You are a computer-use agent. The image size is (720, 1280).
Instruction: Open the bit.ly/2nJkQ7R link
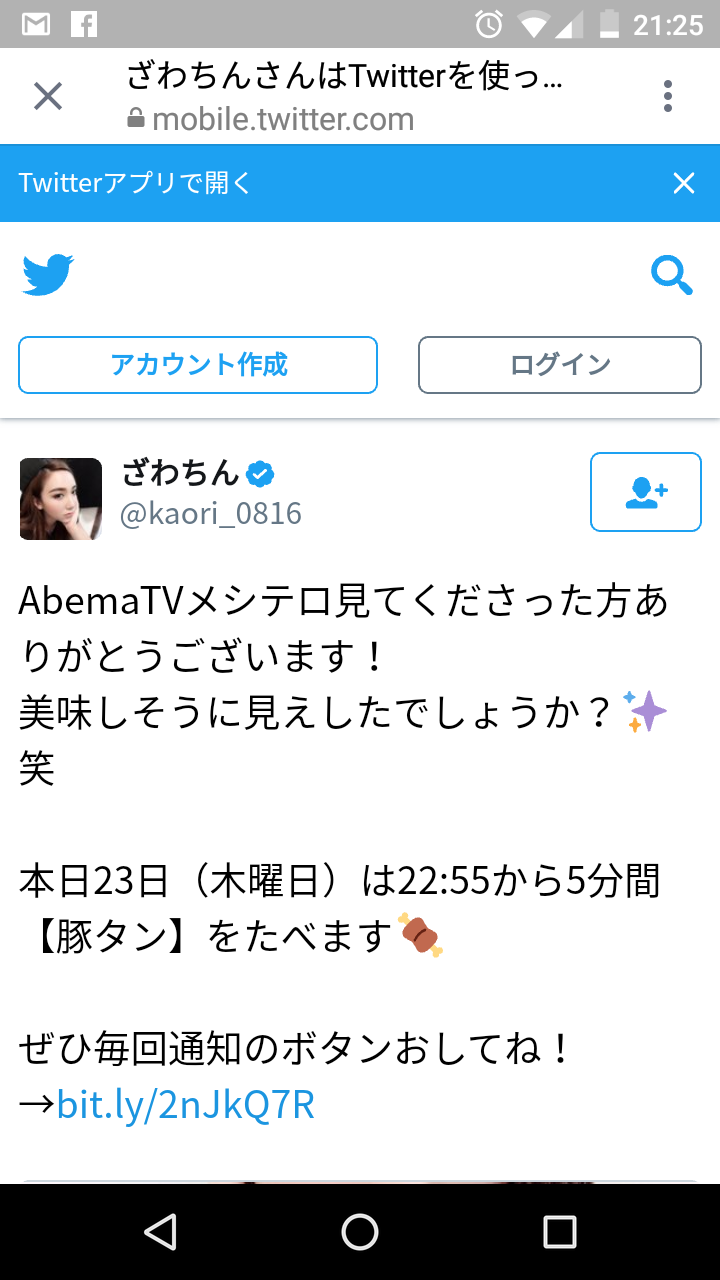click(186, 1105)
